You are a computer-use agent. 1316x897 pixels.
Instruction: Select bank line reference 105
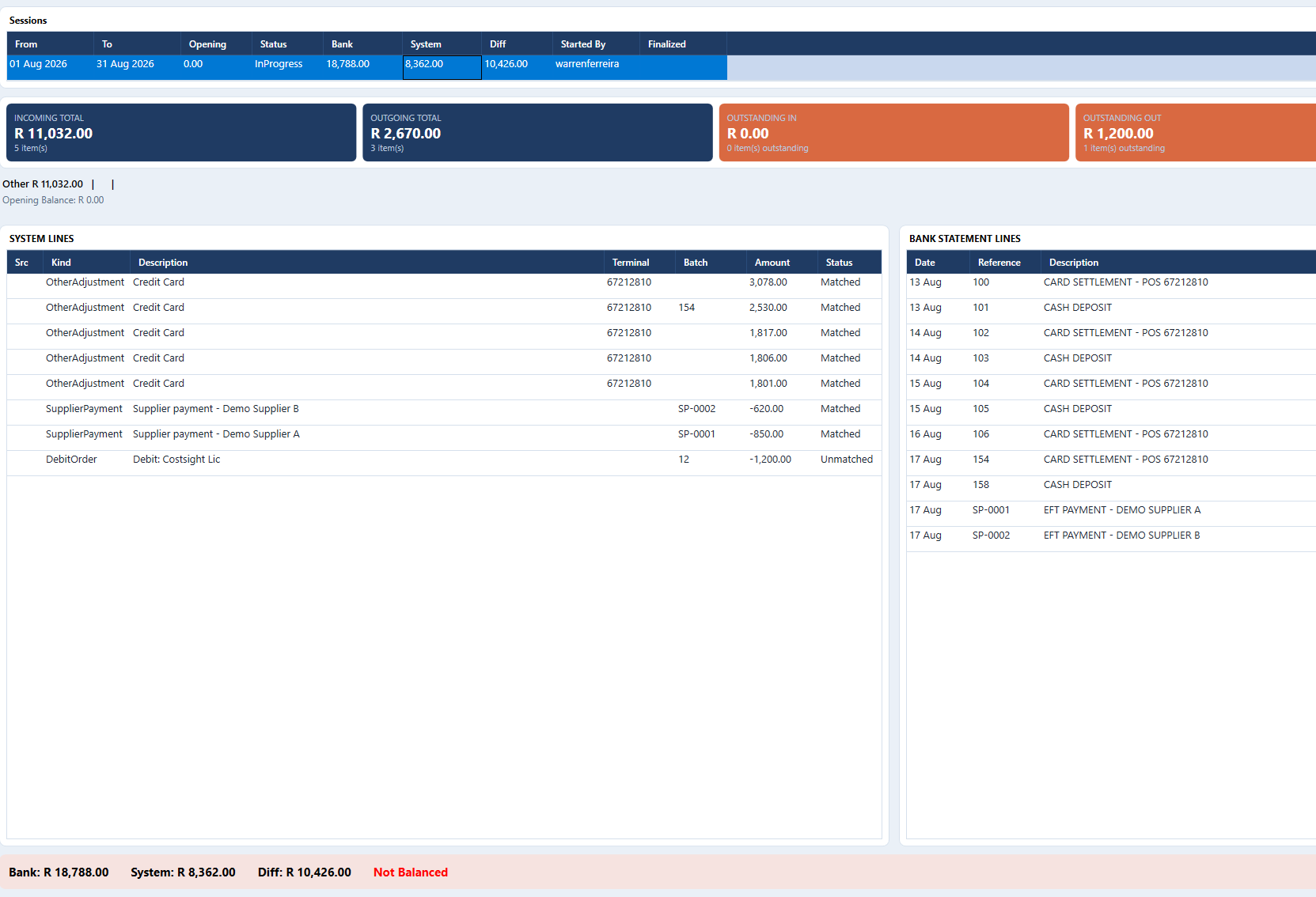(x=1111, y=413)
